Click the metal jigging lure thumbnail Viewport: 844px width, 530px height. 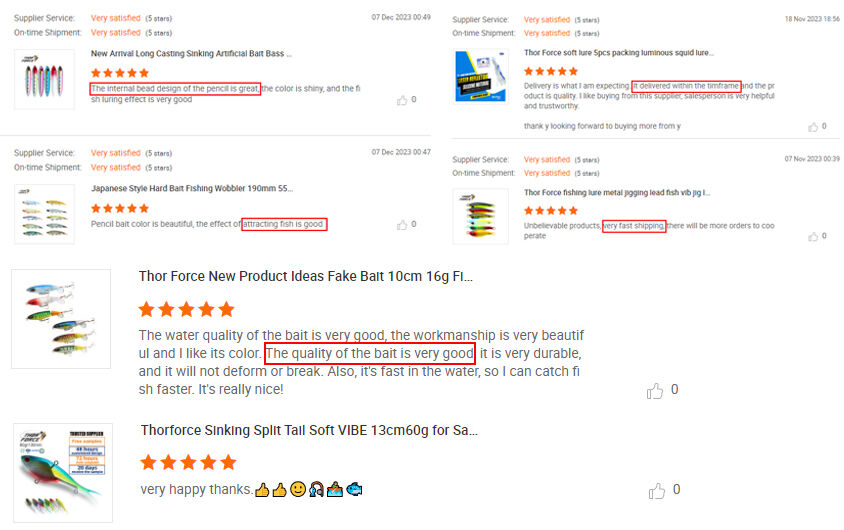coord(481,216)
